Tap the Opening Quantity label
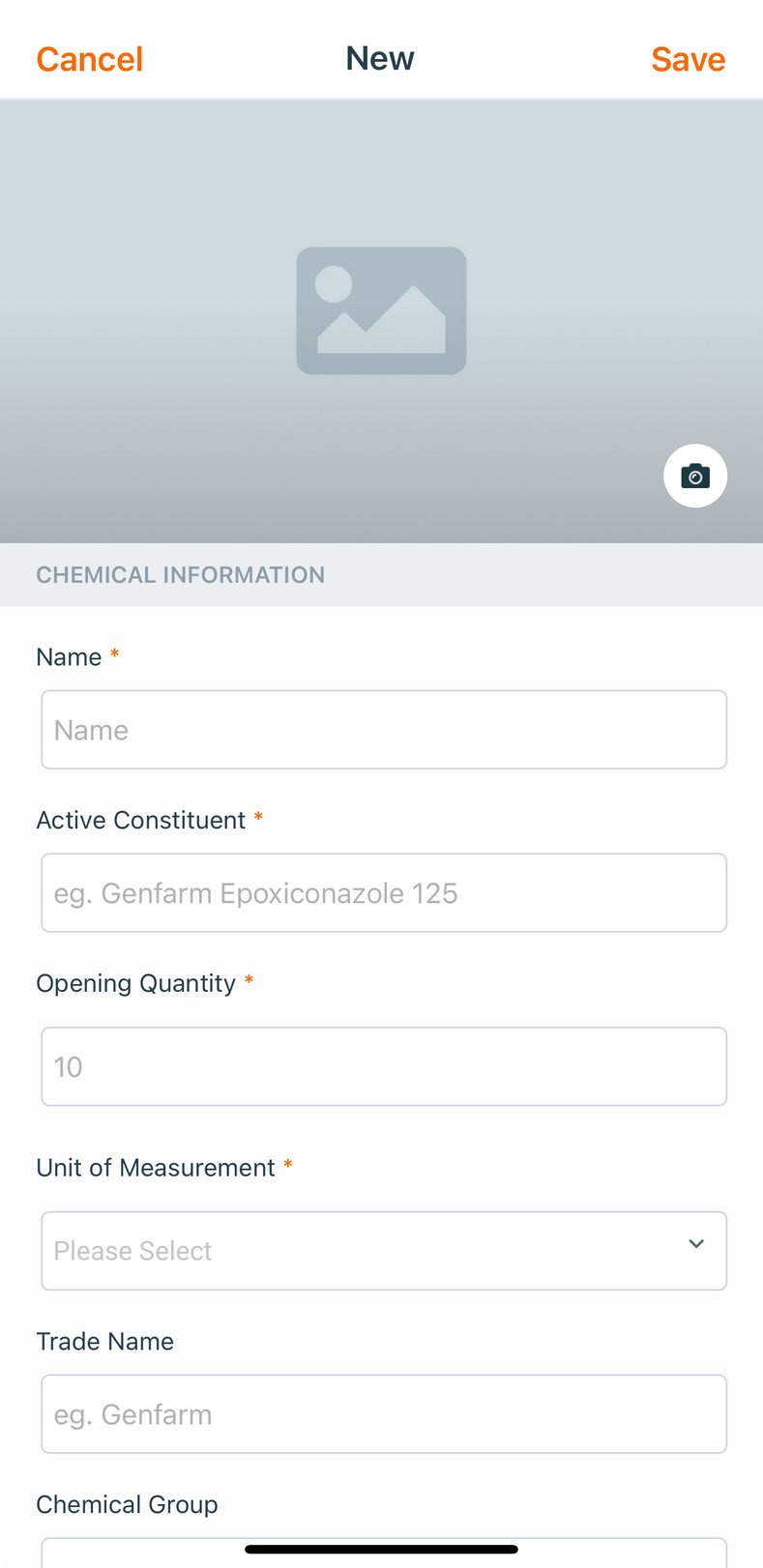Viewport: 763px width, 1568px height. tap(135, 983)
